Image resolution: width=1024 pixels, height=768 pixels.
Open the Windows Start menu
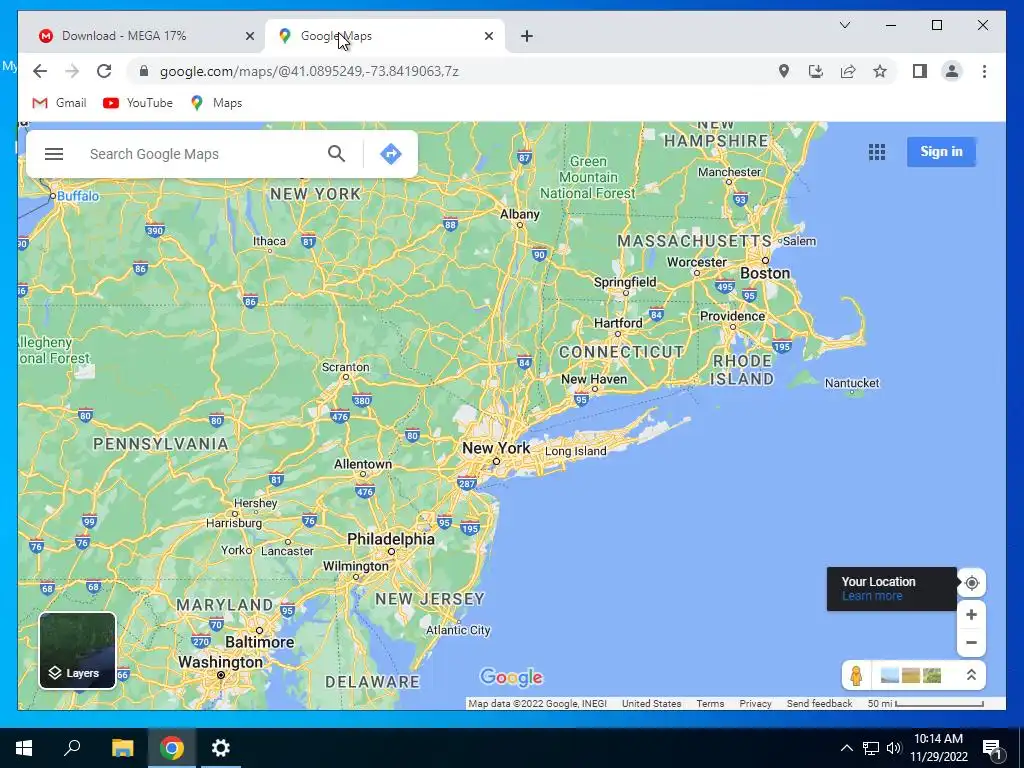point(24,748)
